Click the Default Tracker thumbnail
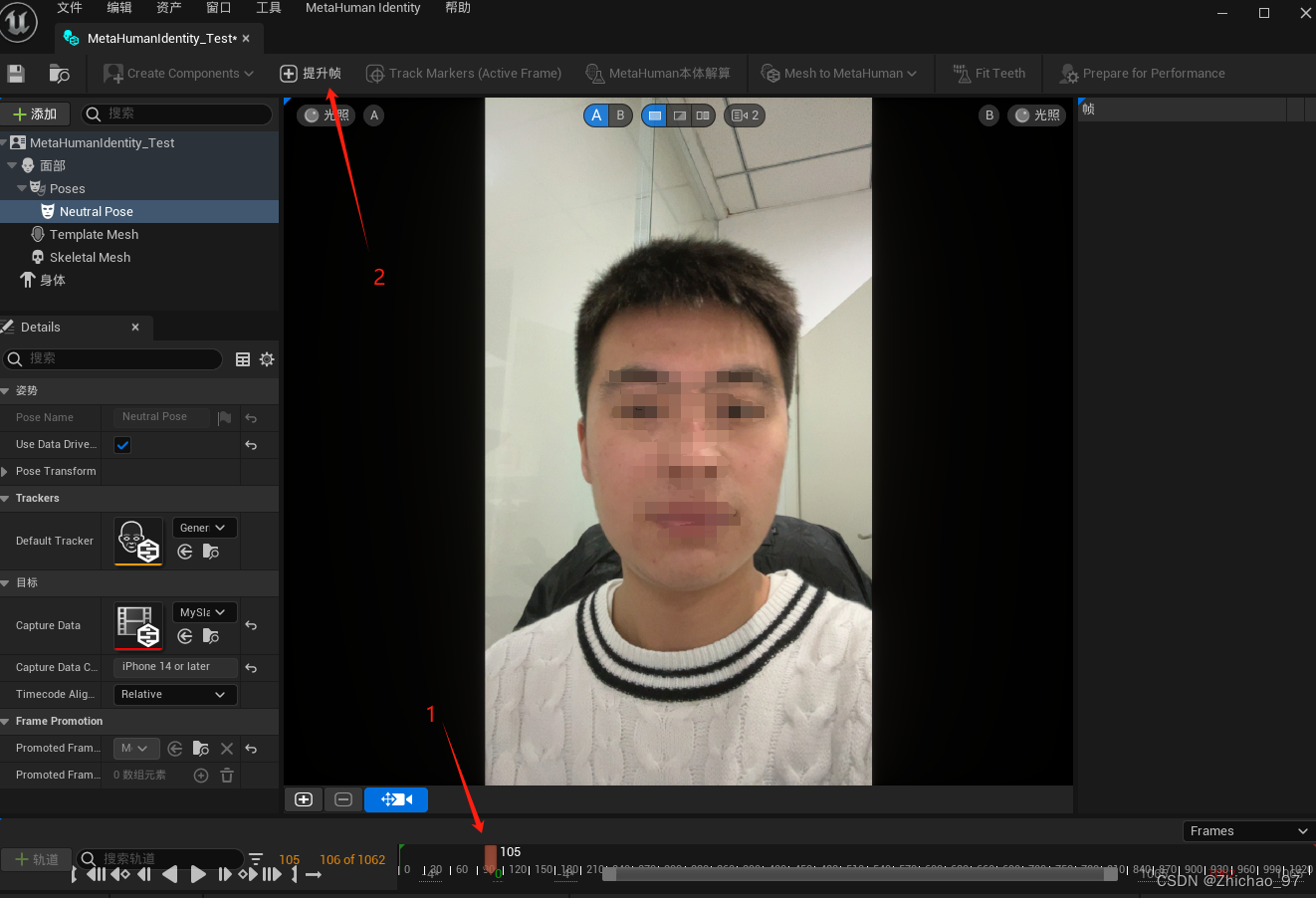Viewport: 1316px width, 898px height. click(x=138, y=542)
